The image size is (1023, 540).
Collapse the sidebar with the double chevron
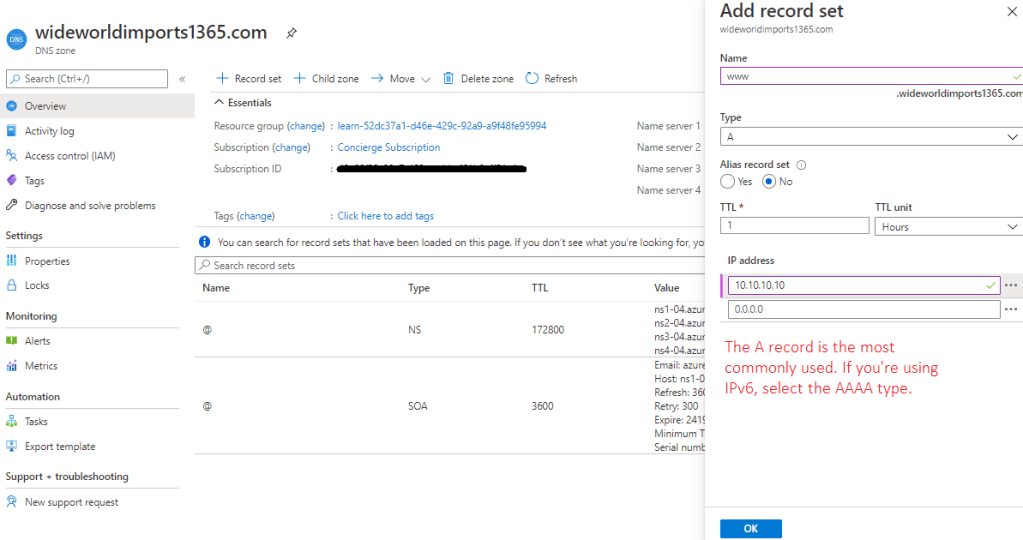click(x=182, y=79)
